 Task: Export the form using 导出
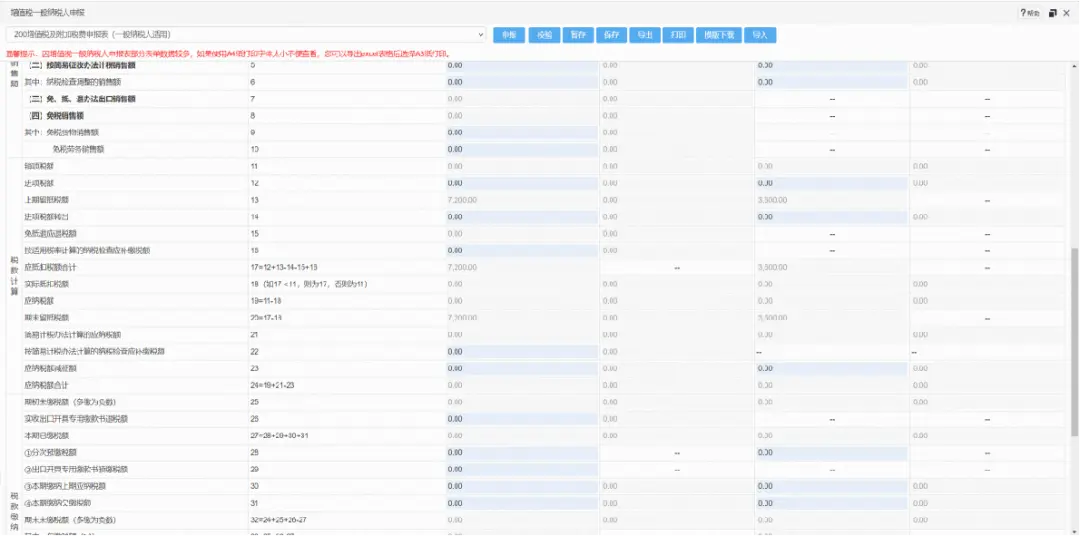[x=645, y=35]
